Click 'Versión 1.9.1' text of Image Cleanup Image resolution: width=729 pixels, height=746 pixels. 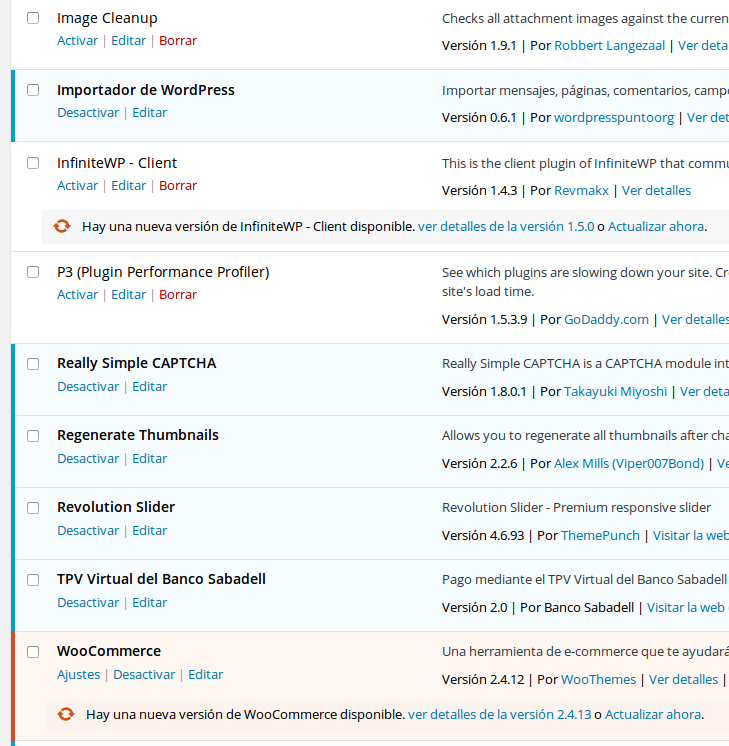(479, 45)
